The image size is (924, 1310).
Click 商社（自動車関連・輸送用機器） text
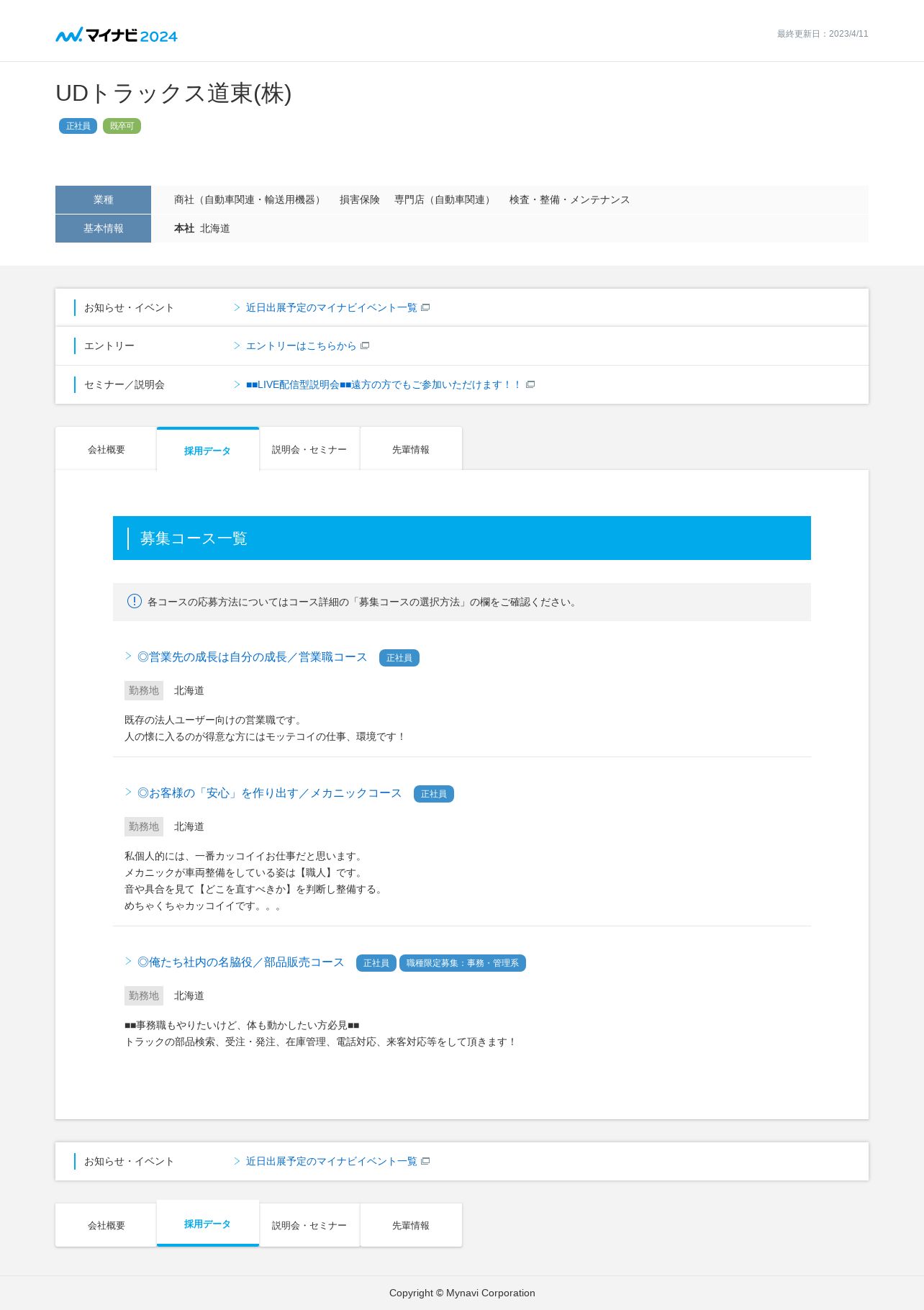point(250,199)
